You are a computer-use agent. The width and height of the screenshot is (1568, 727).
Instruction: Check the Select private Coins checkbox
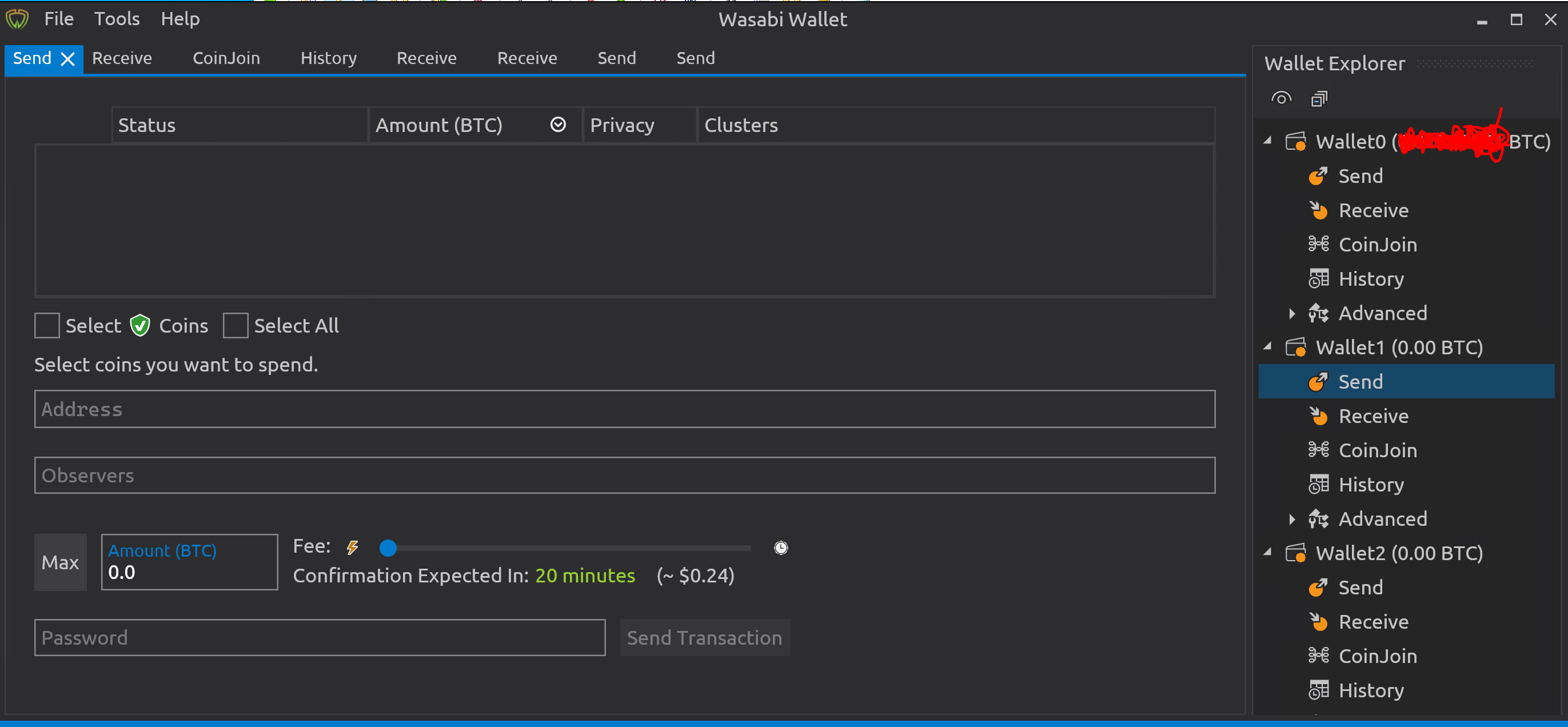click(47, 325)
